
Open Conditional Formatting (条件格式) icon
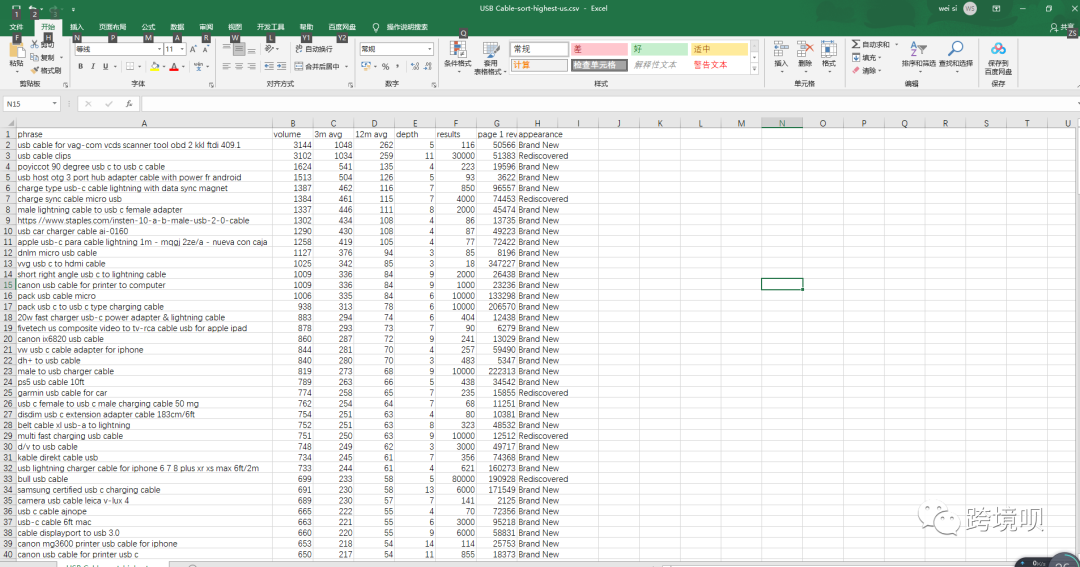457,49
